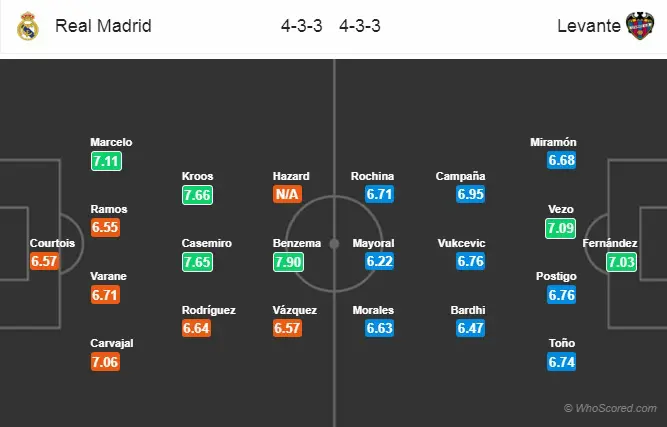Screen dimensions: 667x427
Task: Select Fernández's 7.03 rating badge
Action: pos(621,262)
